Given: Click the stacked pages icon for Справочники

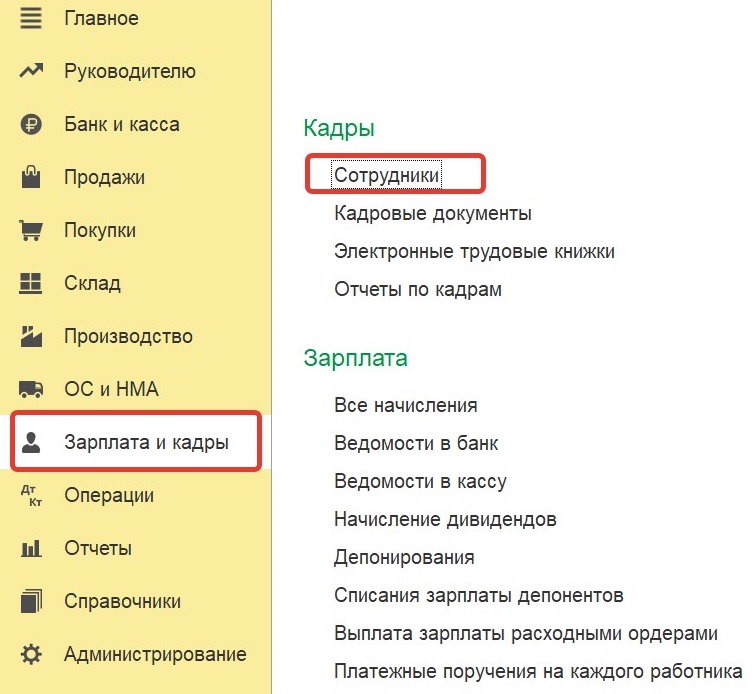Looking at the screenshot, I should tap(31, 601).
